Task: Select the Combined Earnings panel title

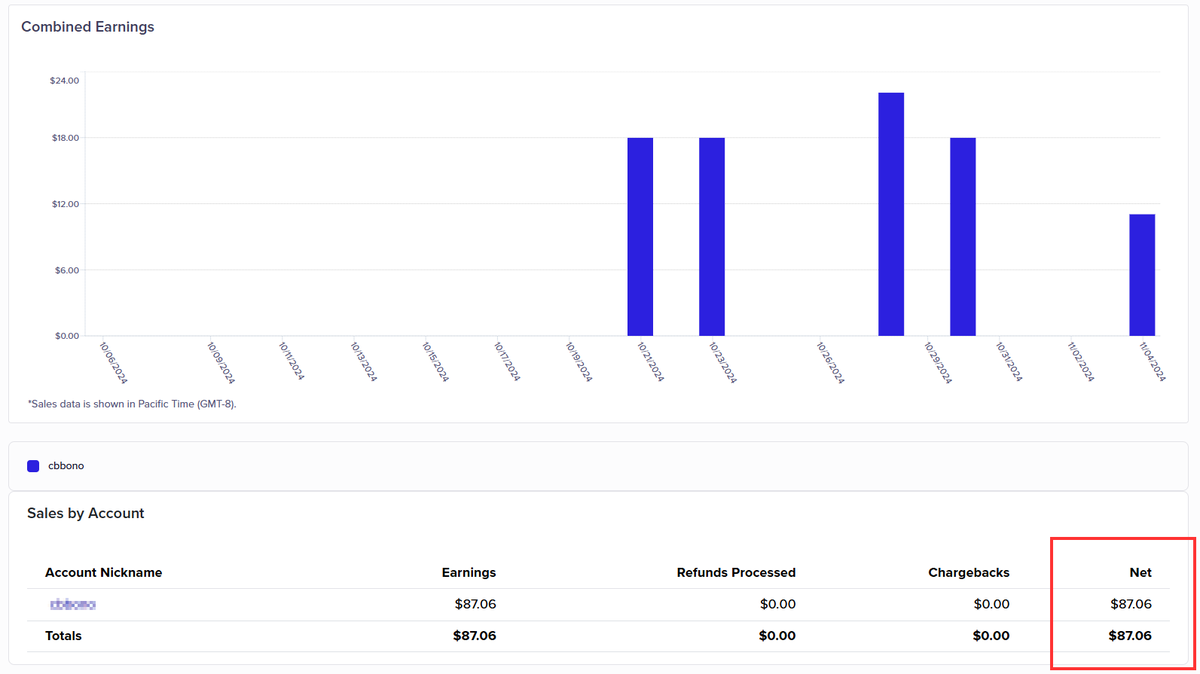Action: tap(87, 26)
